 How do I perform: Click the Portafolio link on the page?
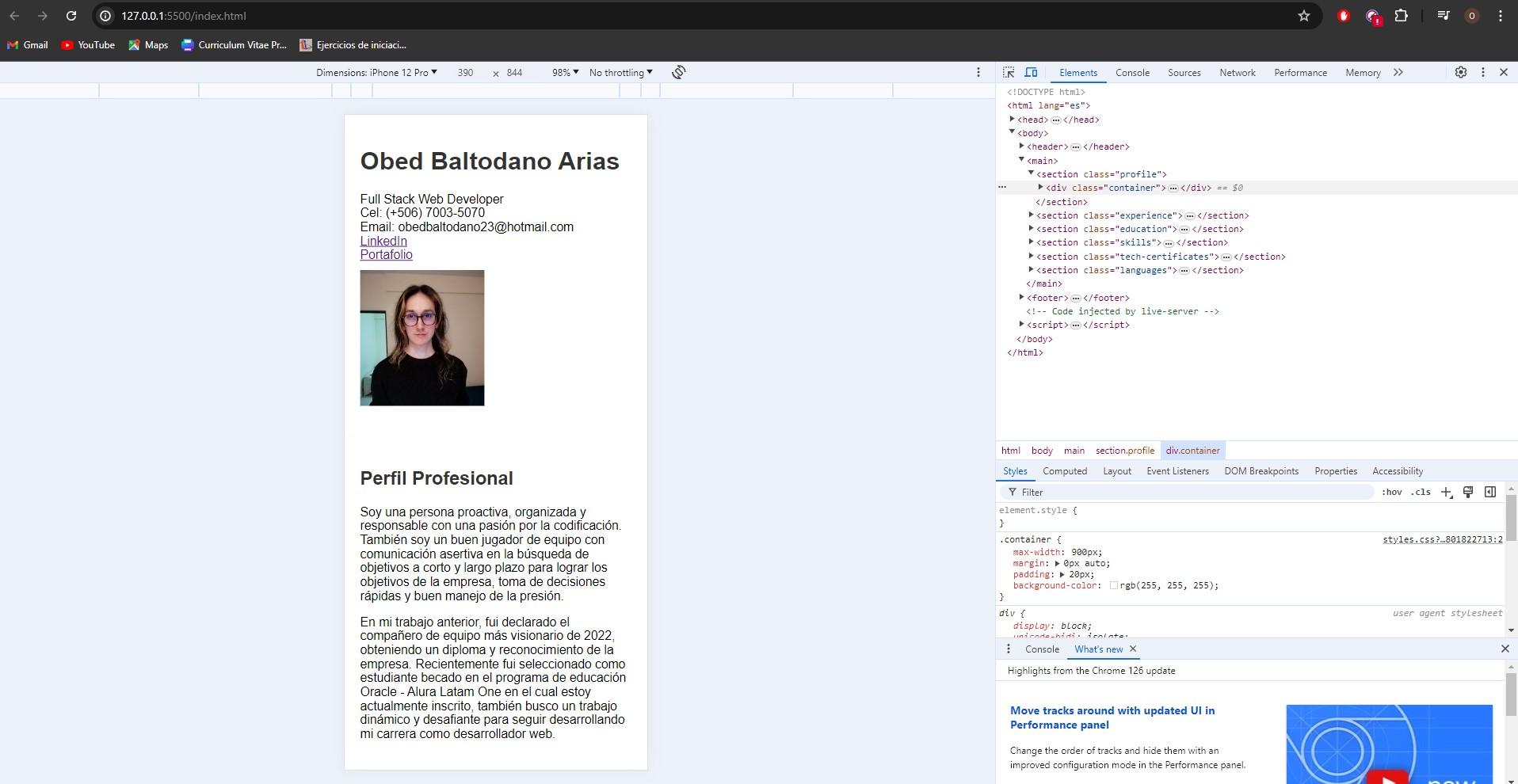386,255
